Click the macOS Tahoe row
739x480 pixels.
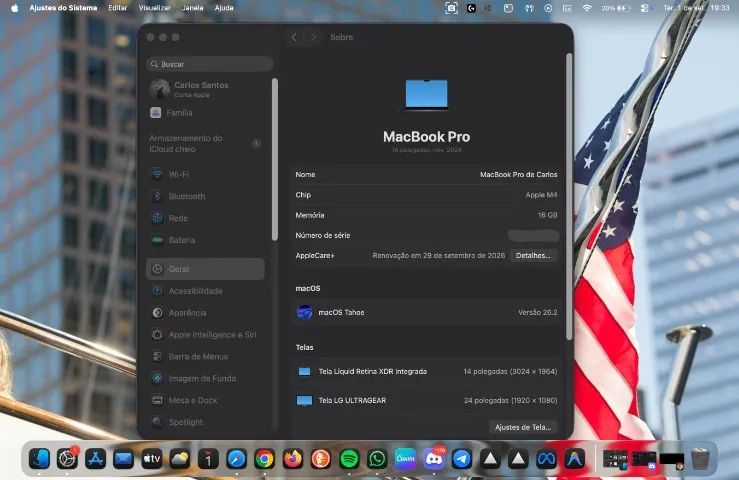tap(427, 312)
